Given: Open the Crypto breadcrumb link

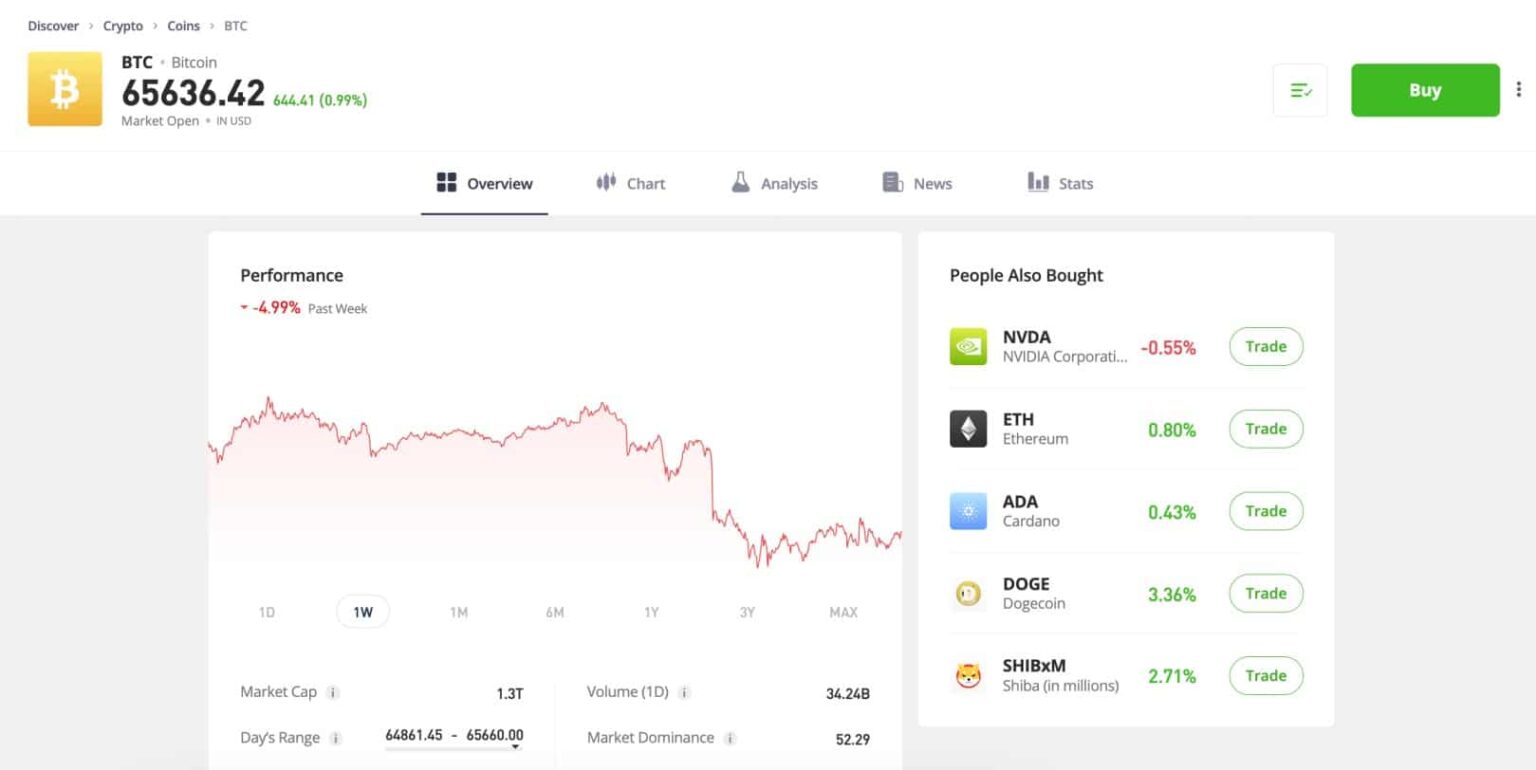Looking at the screenshot, I should pyautogui.click(x=123, y=25).
